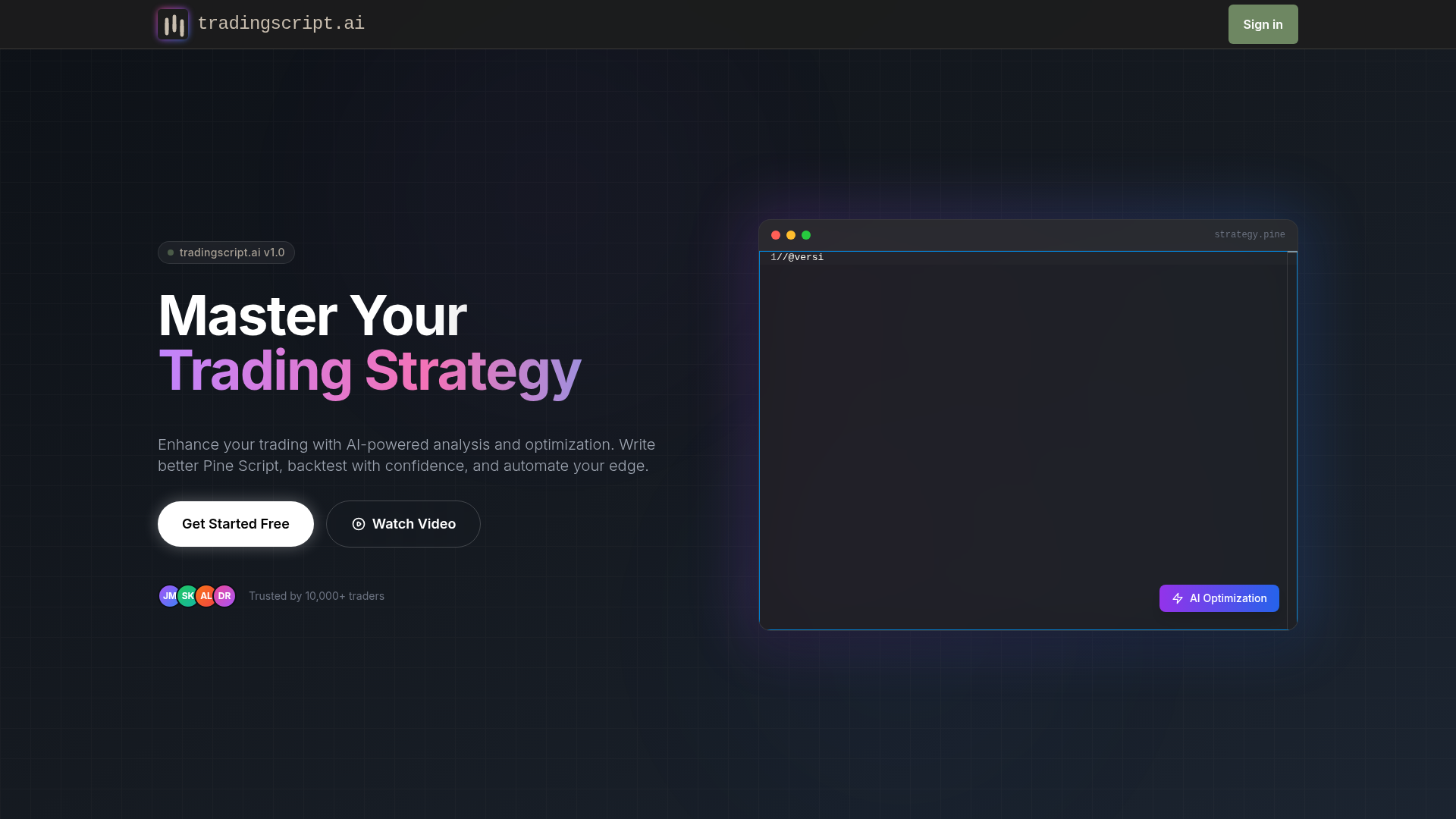The height and width of the screenshot is (819, 1456).
Task: Click the yellow window dot in editor
Action: coord(791,235)
